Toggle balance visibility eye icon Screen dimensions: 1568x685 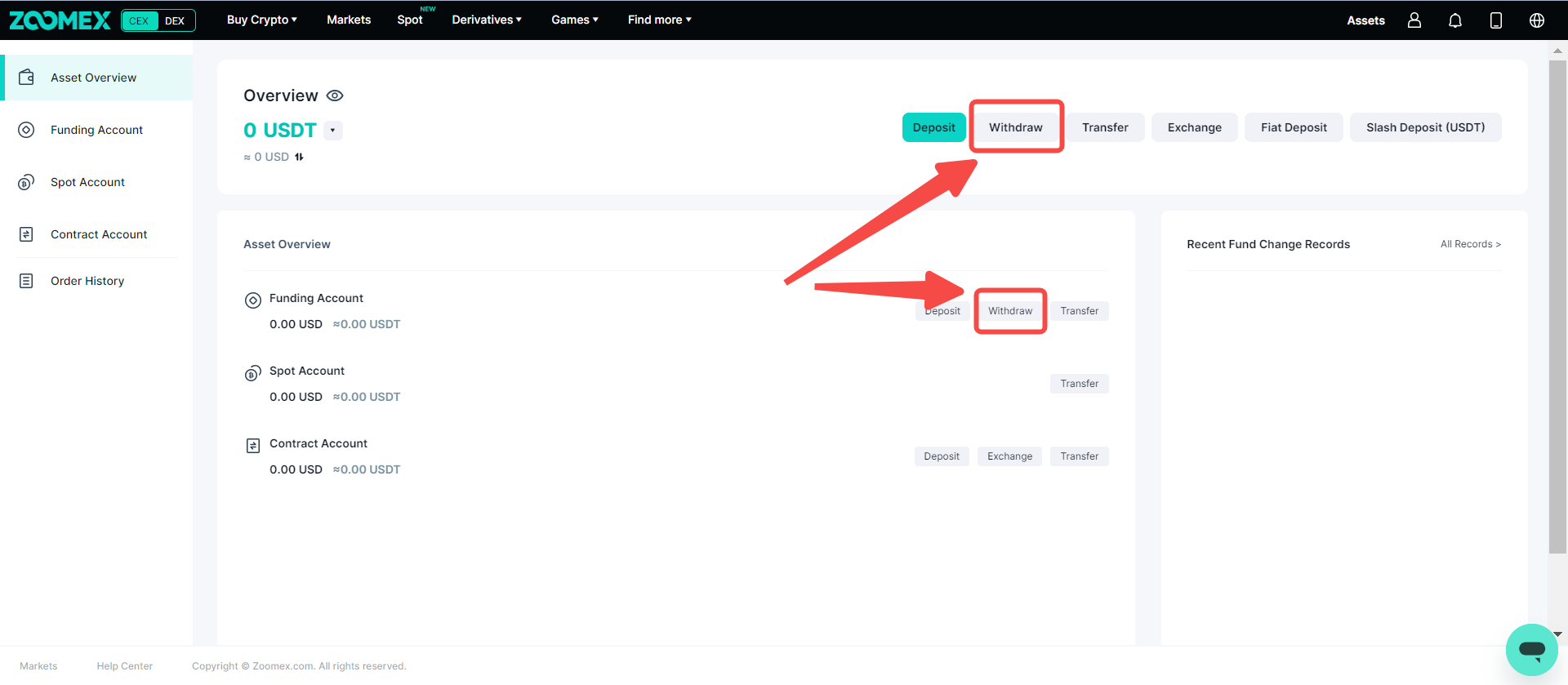click(335, 96)
